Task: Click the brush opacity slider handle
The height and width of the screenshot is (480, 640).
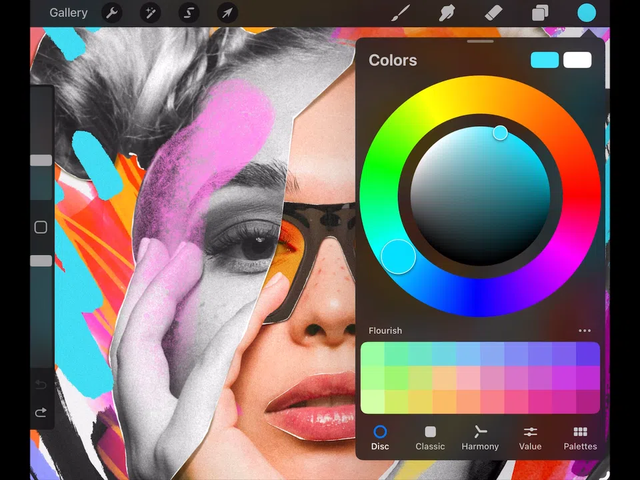Action: [x=41, y=261]
